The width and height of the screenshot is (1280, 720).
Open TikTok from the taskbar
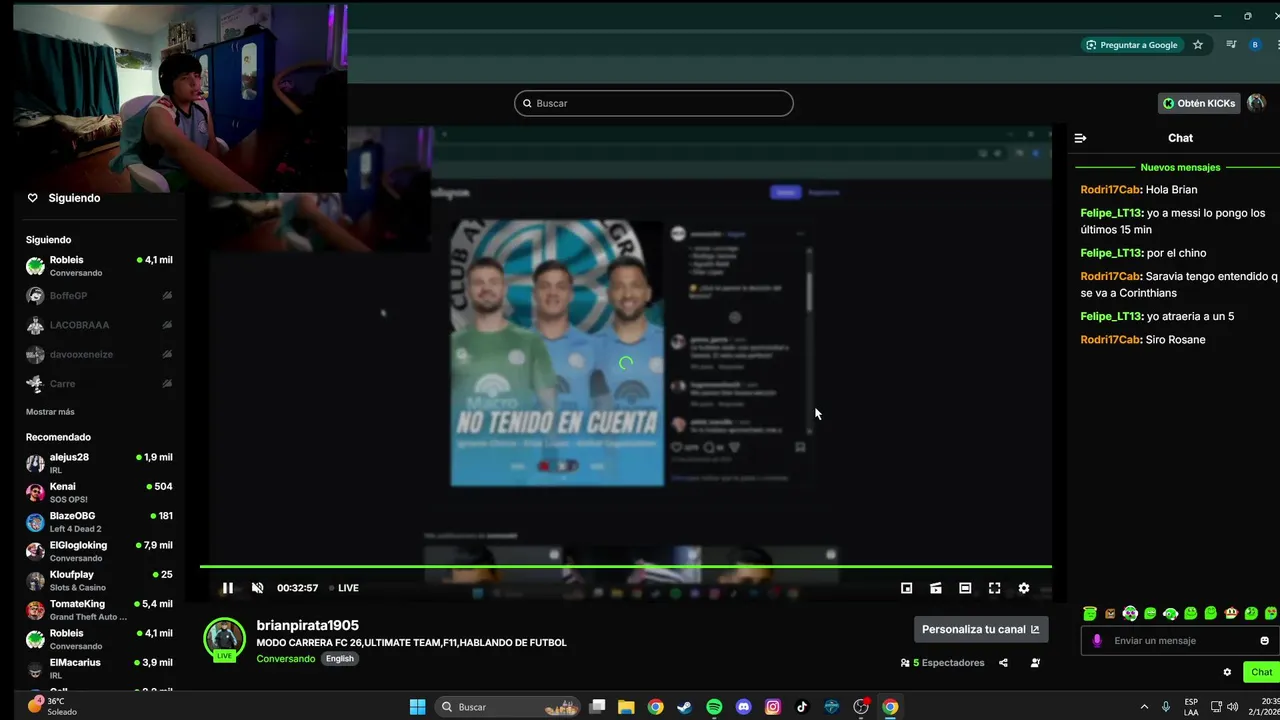pos(802,707)
